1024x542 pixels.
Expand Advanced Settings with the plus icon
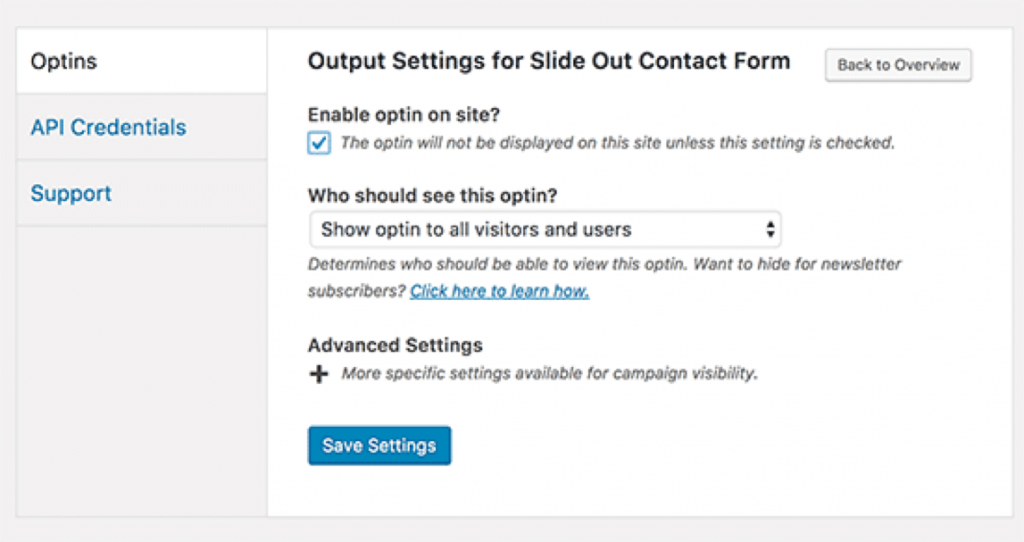[319, 374]
